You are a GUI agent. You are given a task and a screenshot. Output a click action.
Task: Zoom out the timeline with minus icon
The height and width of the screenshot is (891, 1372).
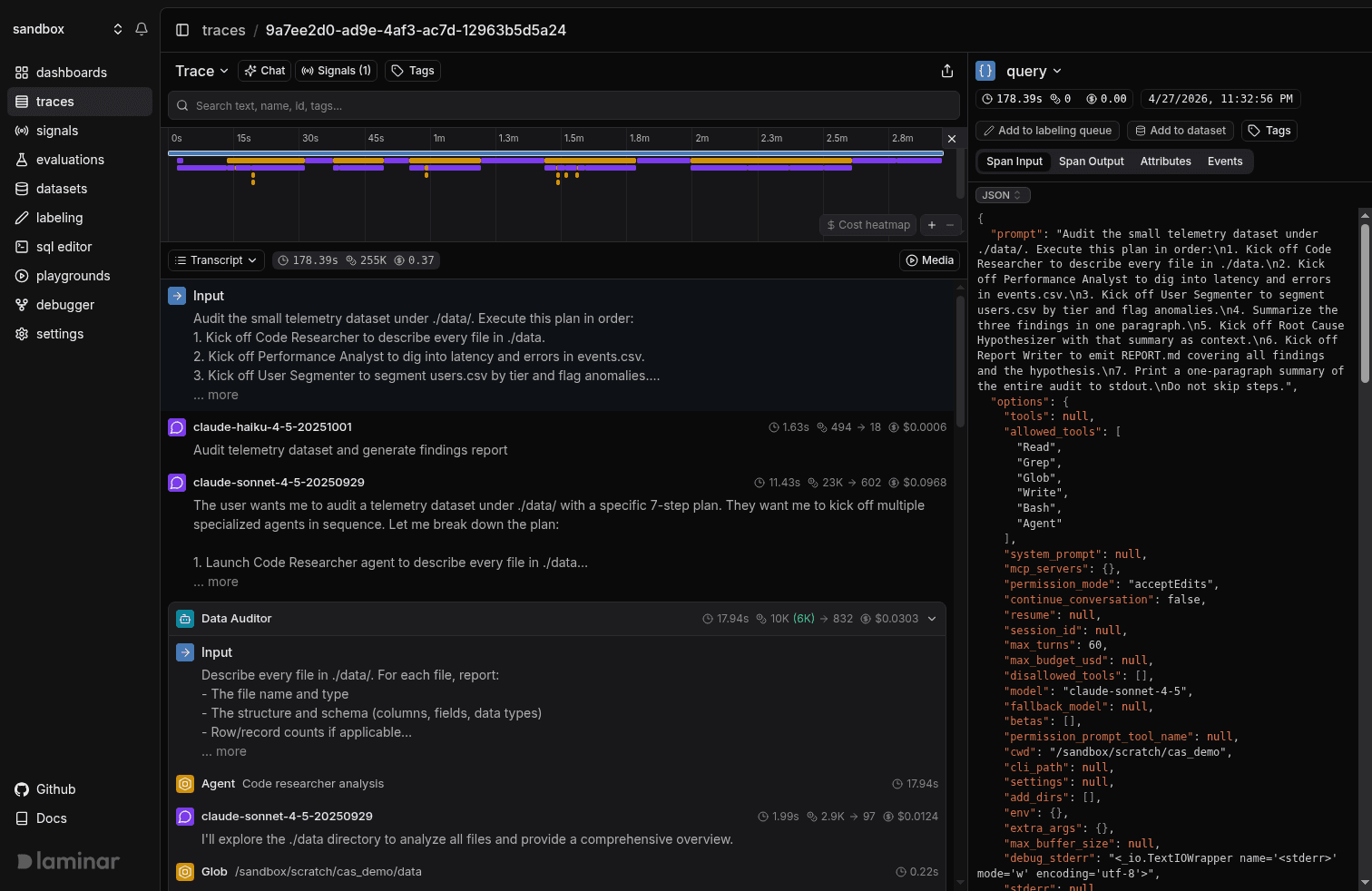[950, 225]
